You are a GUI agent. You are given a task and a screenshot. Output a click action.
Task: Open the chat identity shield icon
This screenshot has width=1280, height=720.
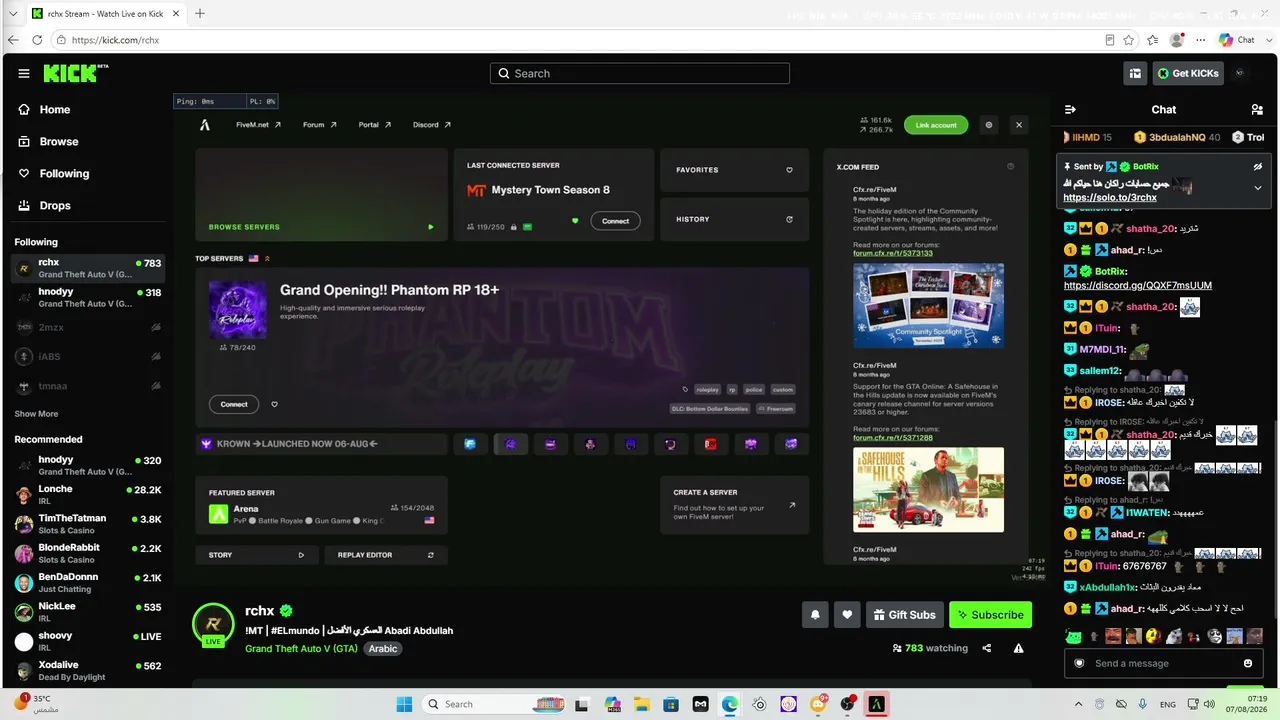pos(1079,663)
